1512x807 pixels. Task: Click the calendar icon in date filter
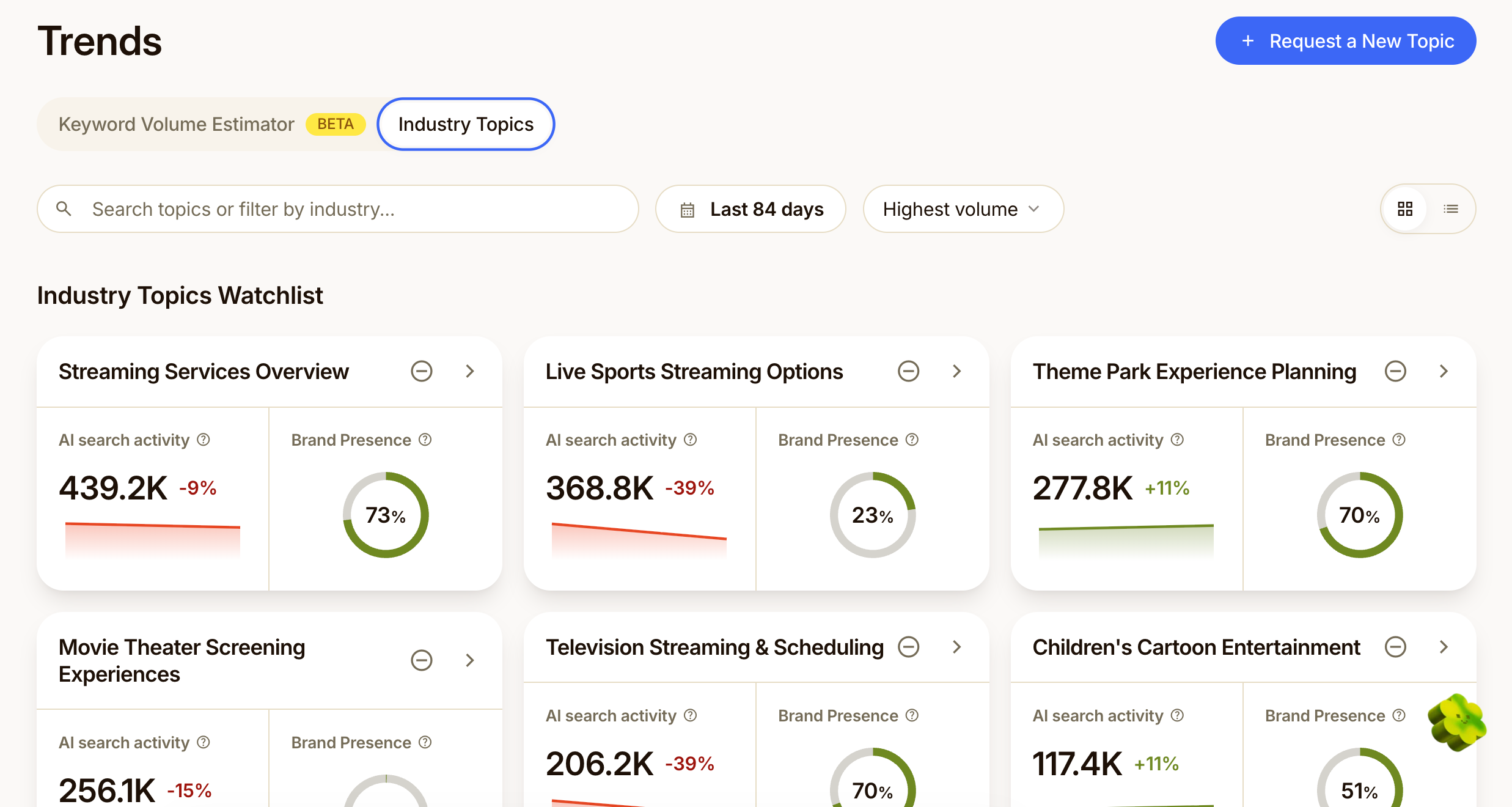point(688,210)
